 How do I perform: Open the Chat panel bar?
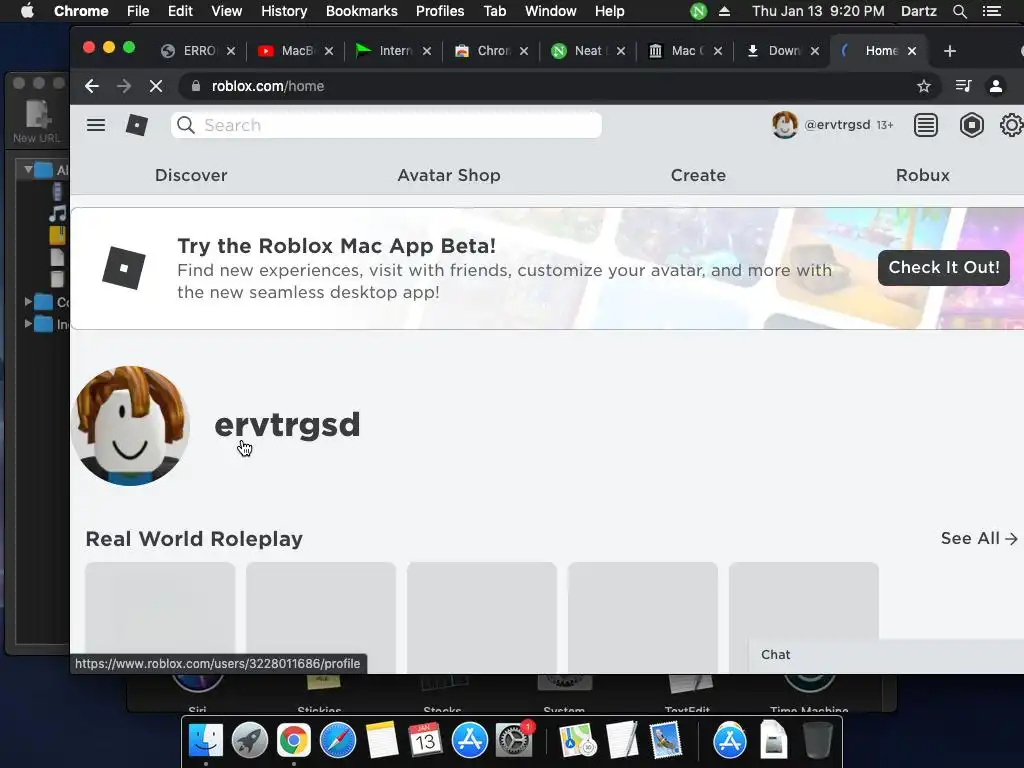pos(886,655)
